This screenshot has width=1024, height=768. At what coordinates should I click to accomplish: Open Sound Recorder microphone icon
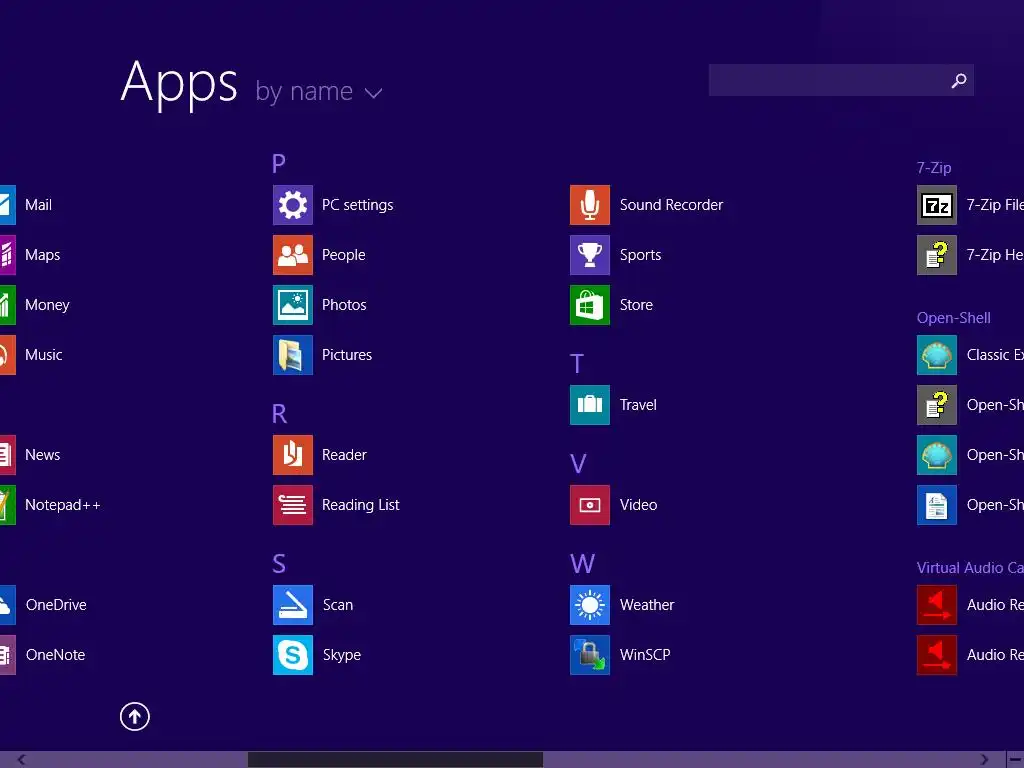590,205
